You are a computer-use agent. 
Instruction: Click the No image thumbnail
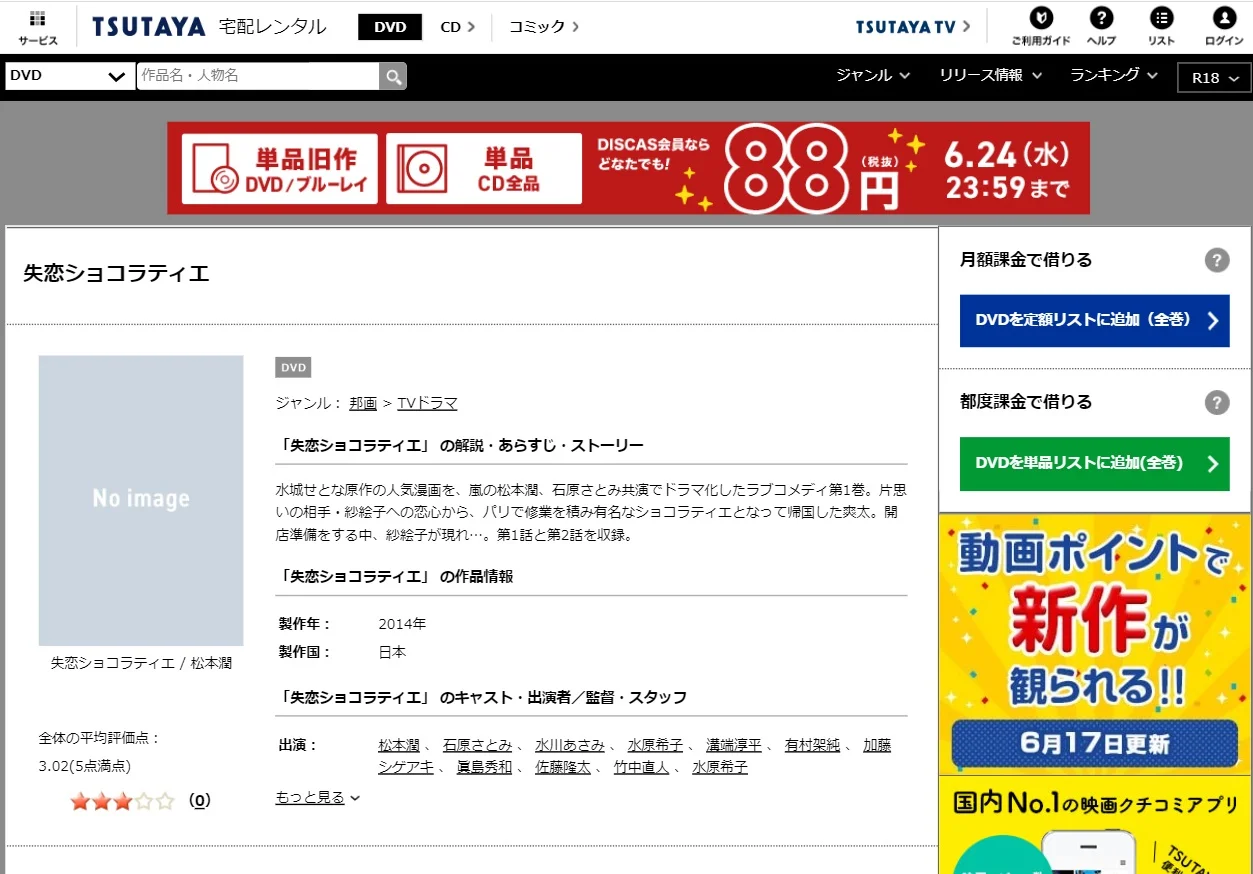[141, 500]
